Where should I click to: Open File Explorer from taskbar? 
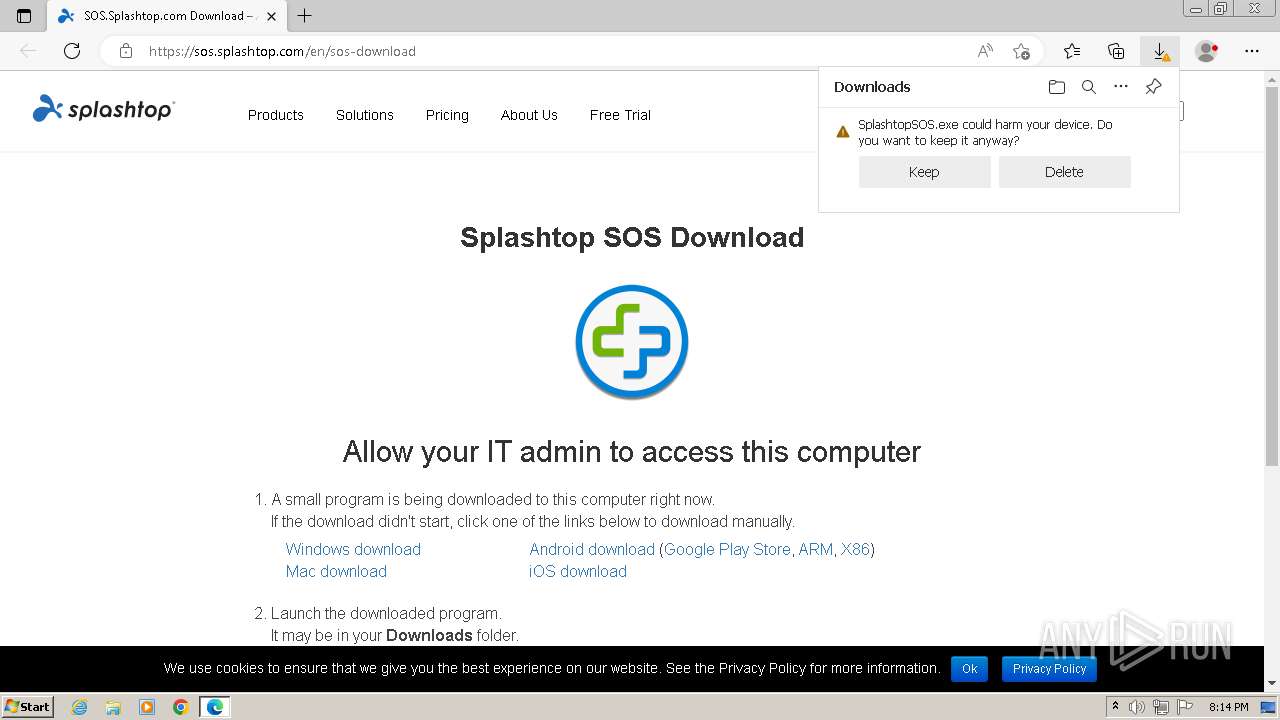(x=113, y=707)
